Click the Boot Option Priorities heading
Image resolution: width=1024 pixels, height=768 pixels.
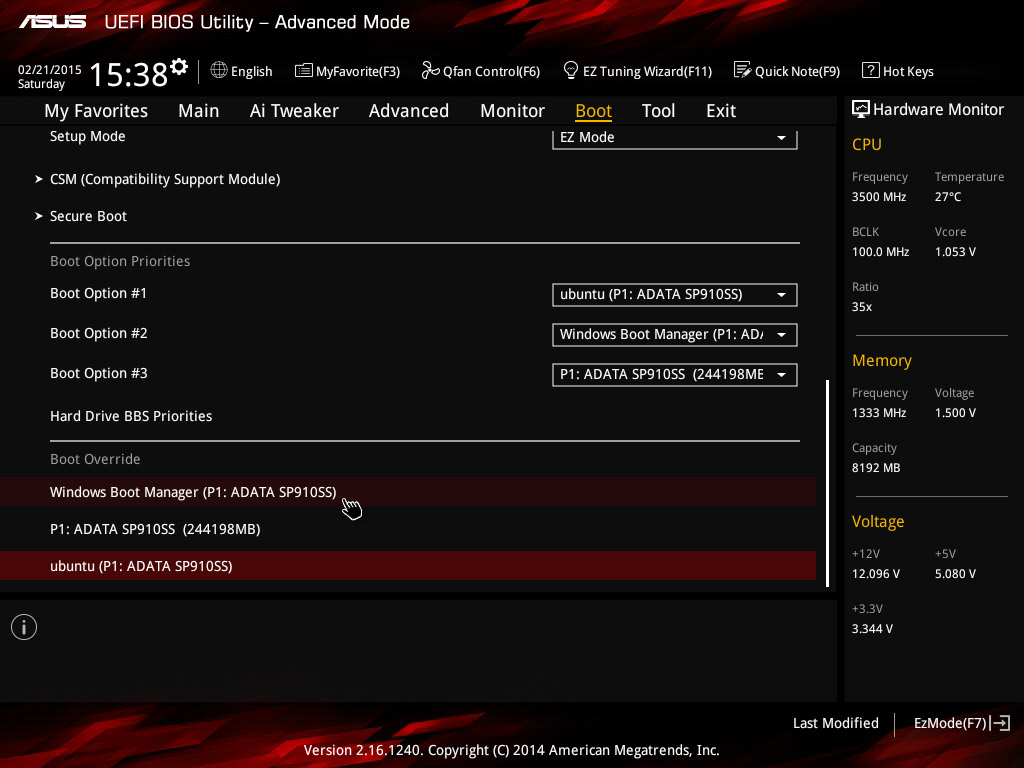point(120,261)
